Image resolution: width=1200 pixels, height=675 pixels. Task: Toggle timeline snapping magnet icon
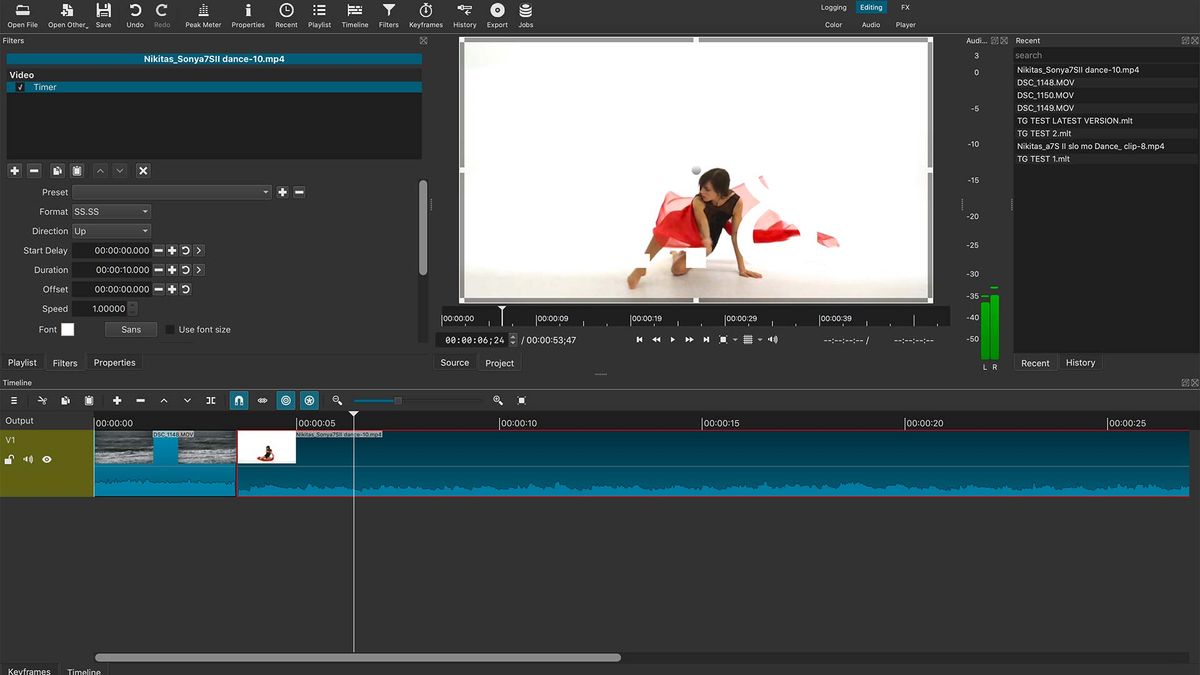click(x=239, y=400)
